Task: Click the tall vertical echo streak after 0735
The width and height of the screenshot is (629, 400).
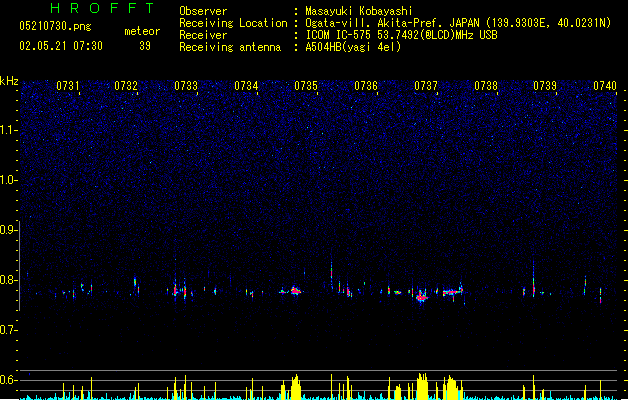Action: coord(331,275)
